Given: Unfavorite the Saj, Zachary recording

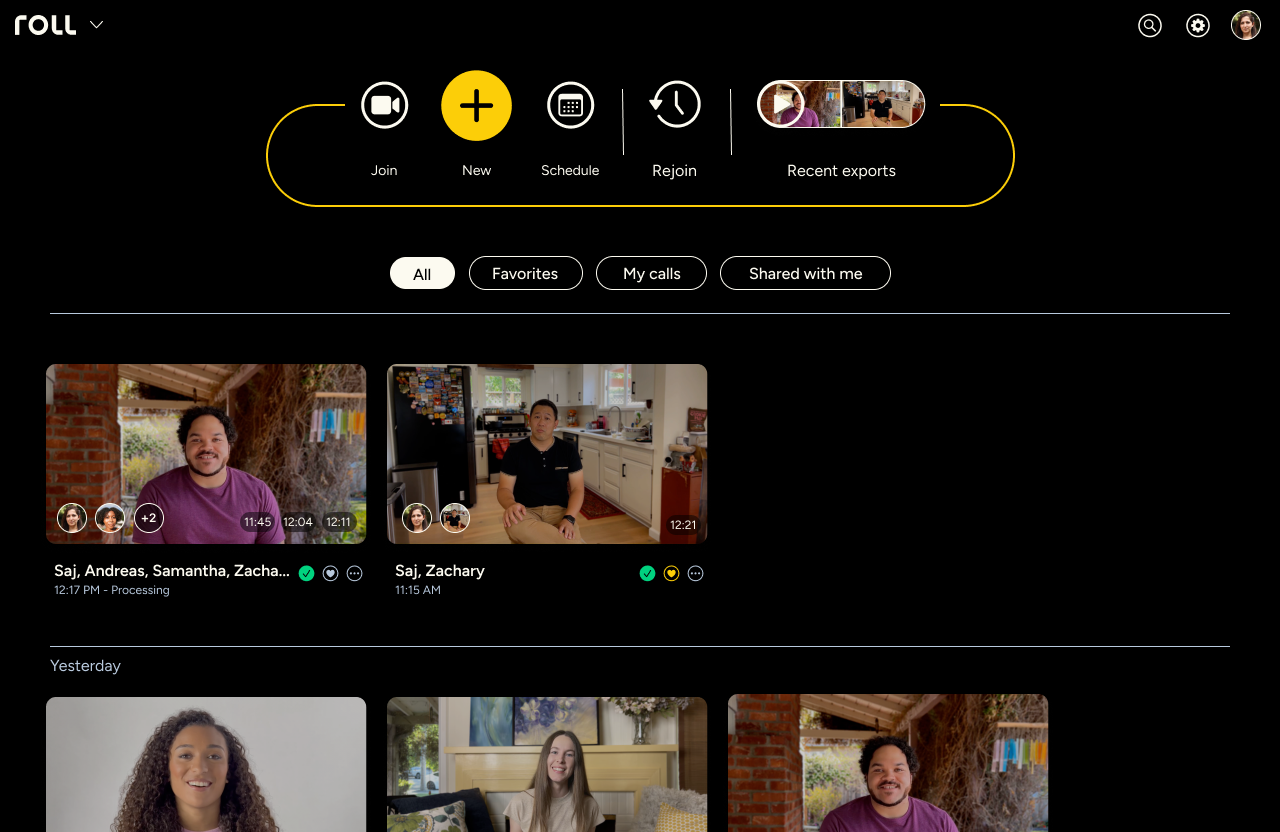Looking at the screenshot, I should point(671,573).
